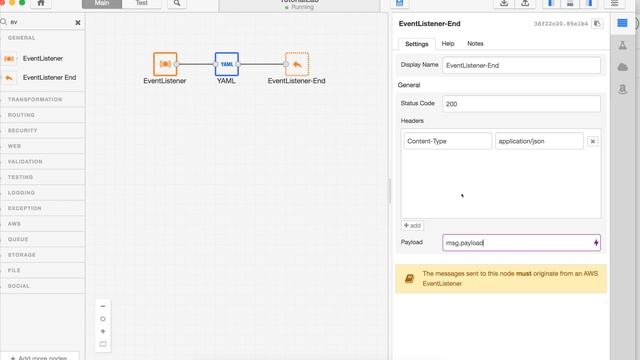Reset canvas zoom with circle button
640x360 pixels.
[x=103, y=319]
